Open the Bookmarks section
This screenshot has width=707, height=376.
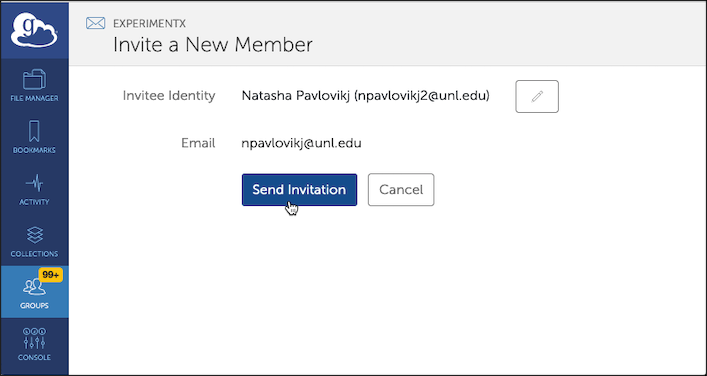34,137
